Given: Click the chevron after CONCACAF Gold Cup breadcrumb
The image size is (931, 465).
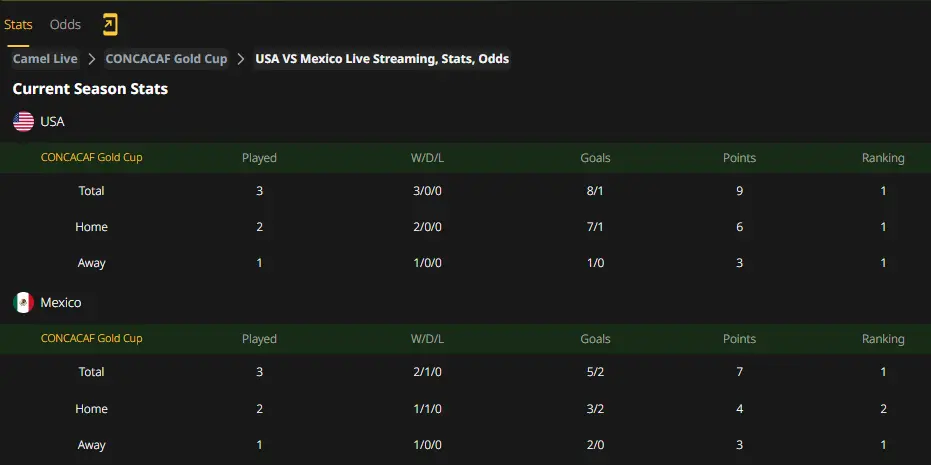Looking at the screenshot, I should point(241,59).
